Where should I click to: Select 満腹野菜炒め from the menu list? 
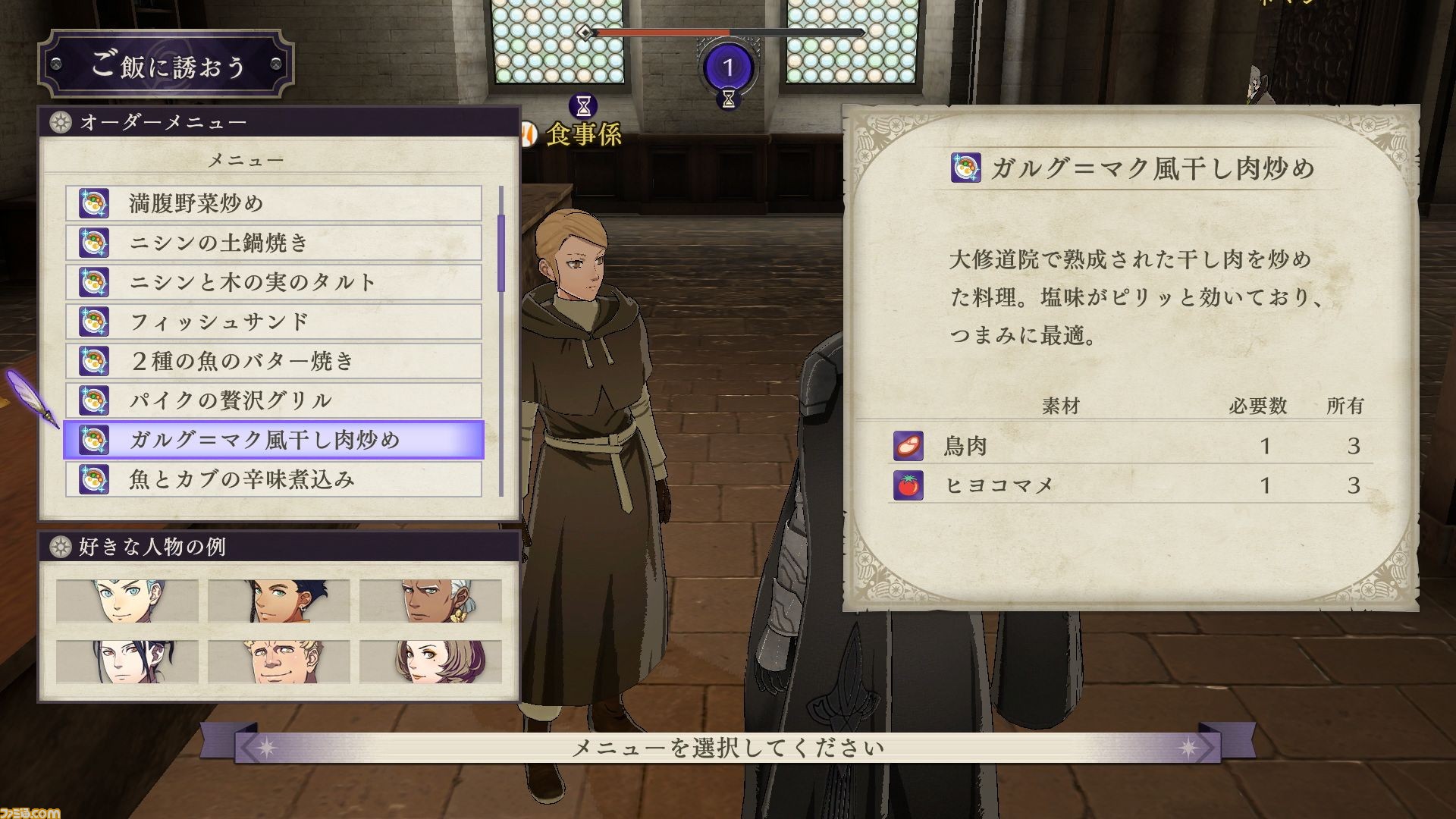click(274, 203)
